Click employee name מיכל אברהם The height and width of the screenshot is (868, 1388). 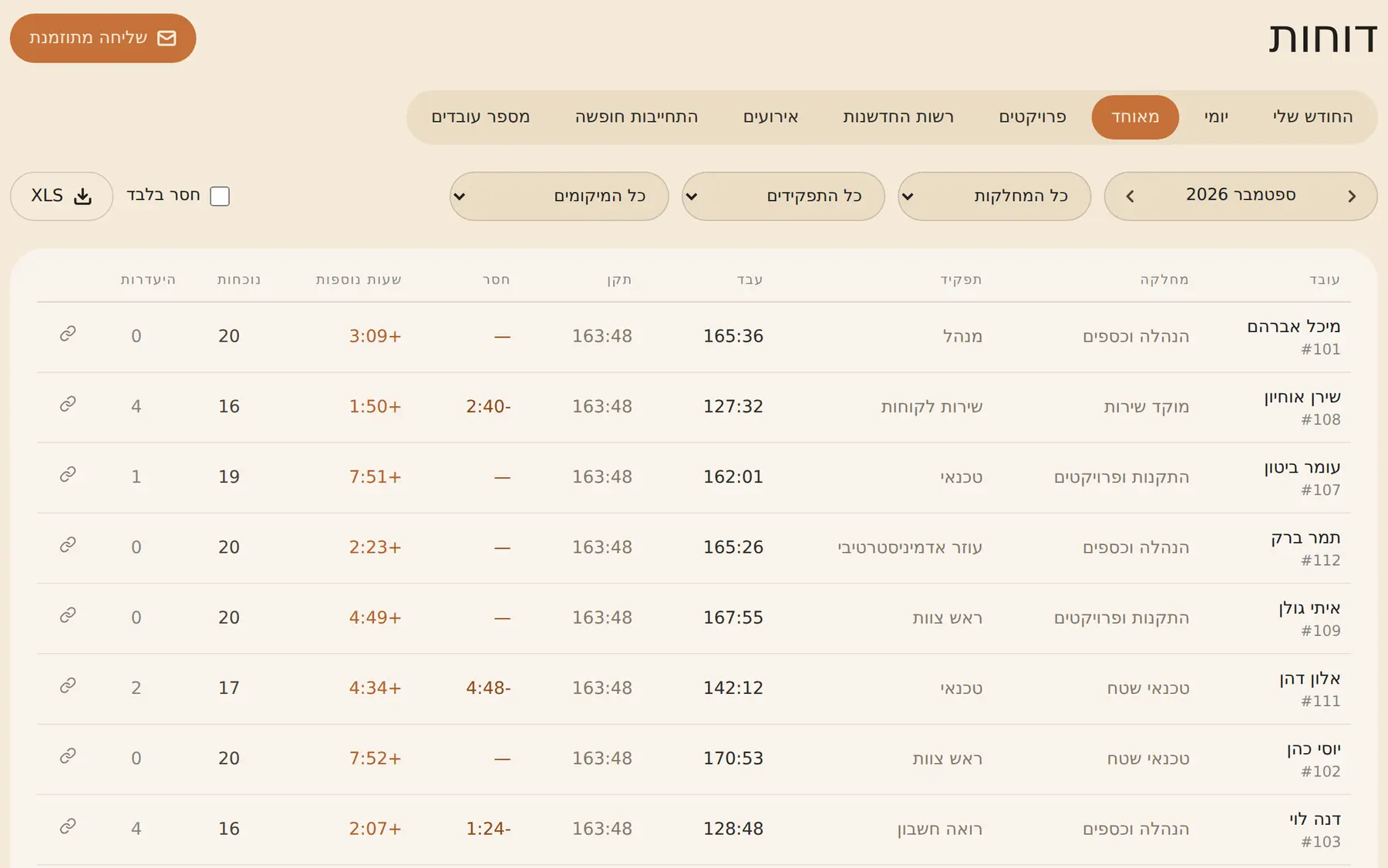pos(1294,327)
